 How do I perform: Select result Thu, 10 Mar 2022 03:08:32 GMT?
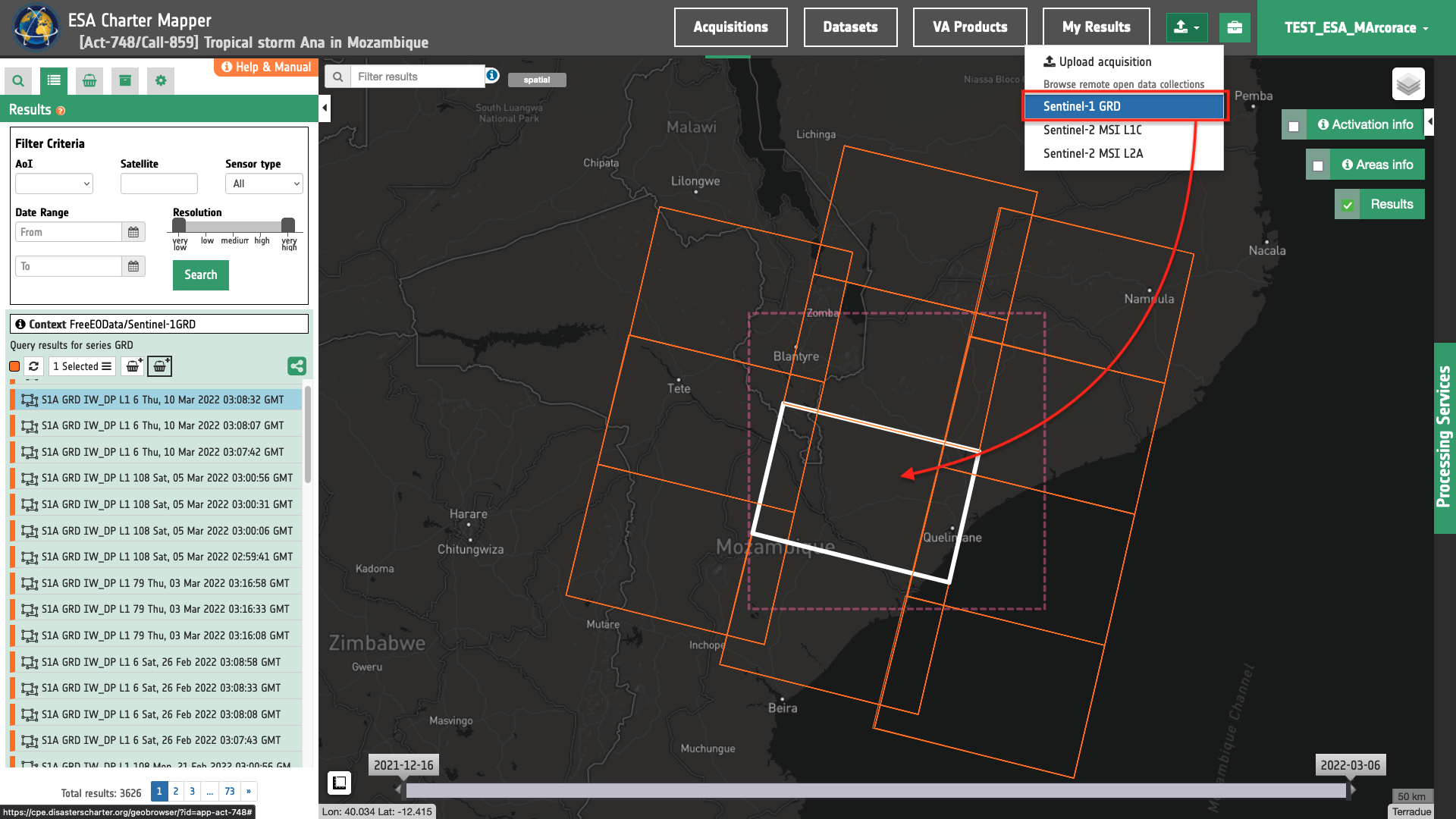(156, 400)
